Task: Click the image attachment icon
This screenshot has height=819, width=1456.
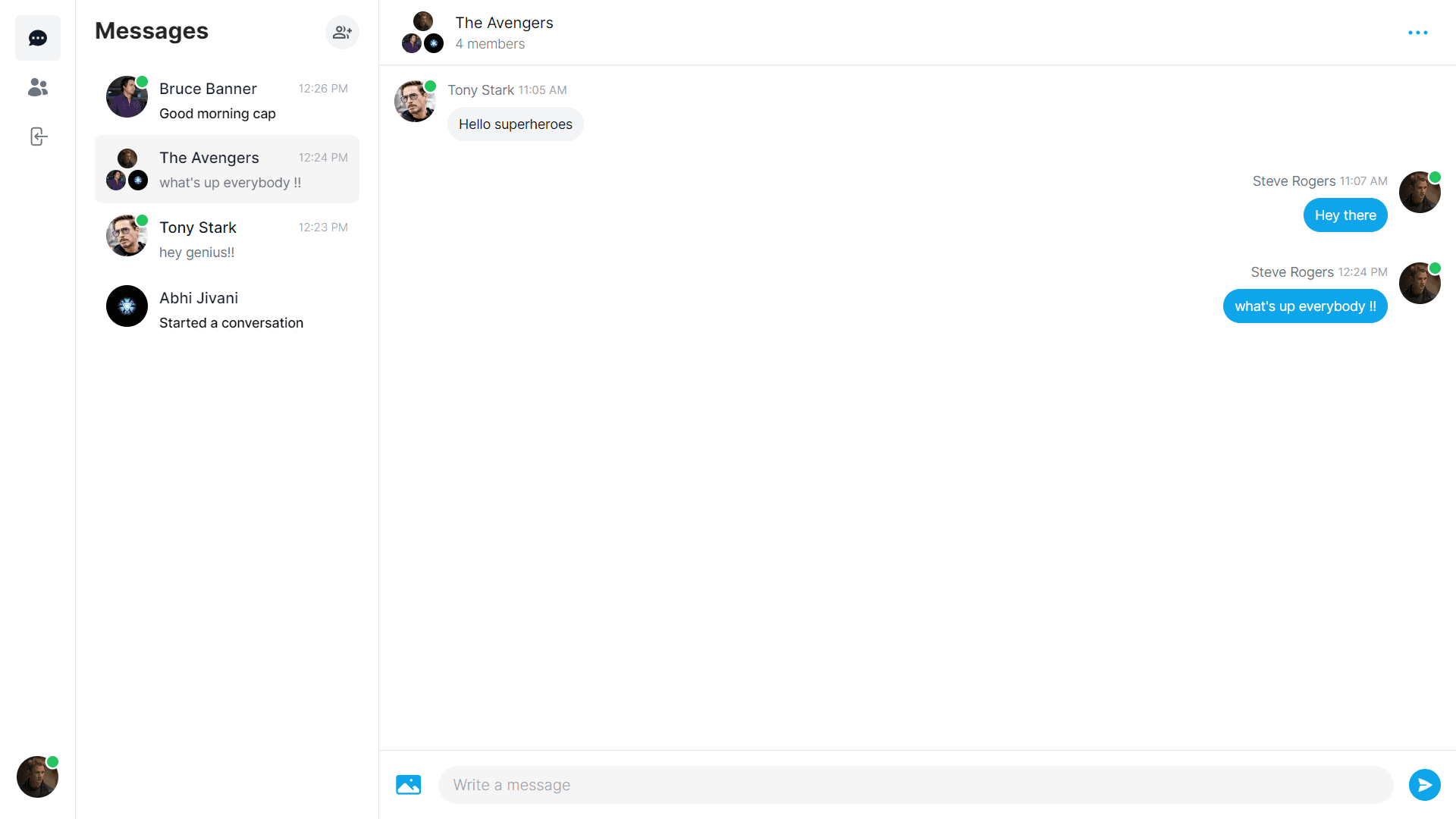Action: (x=408, y=784)
